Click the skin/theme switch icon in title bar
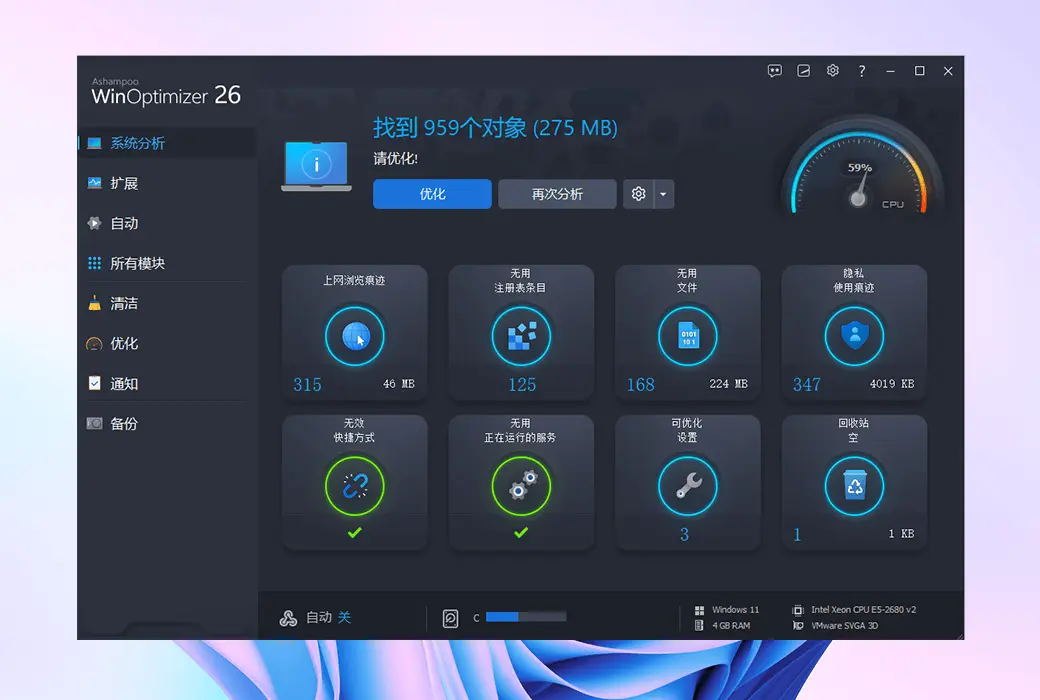 [803, 71]
